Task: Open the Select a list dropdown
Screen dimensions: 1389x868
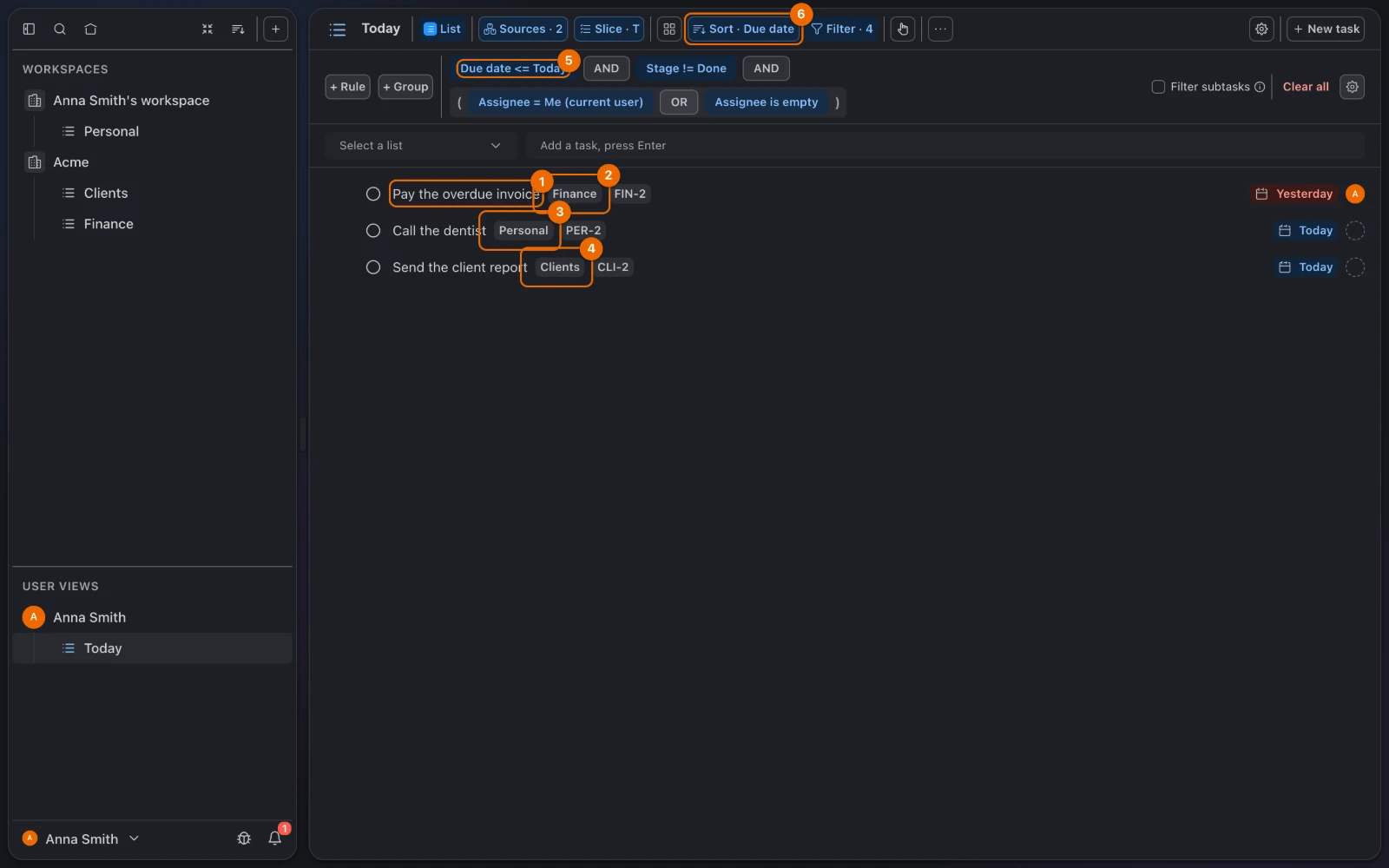Action: [420, 146]
